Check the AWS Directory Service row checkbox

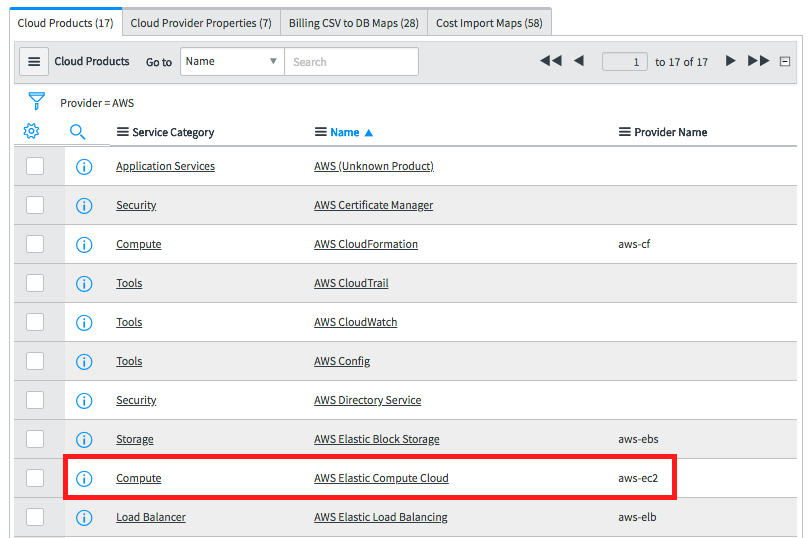point(35,400)
